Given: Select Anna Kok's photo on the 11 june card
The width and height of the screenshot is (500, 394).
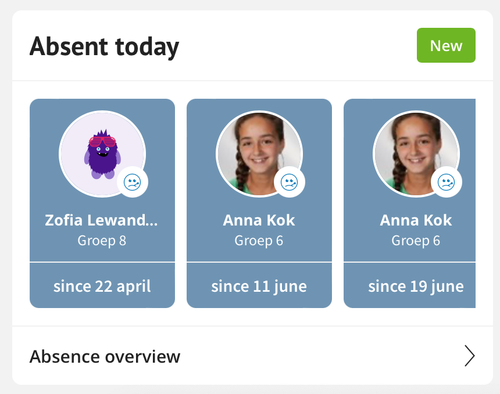Looking at the screenshot, I should (x=259, y=154).
